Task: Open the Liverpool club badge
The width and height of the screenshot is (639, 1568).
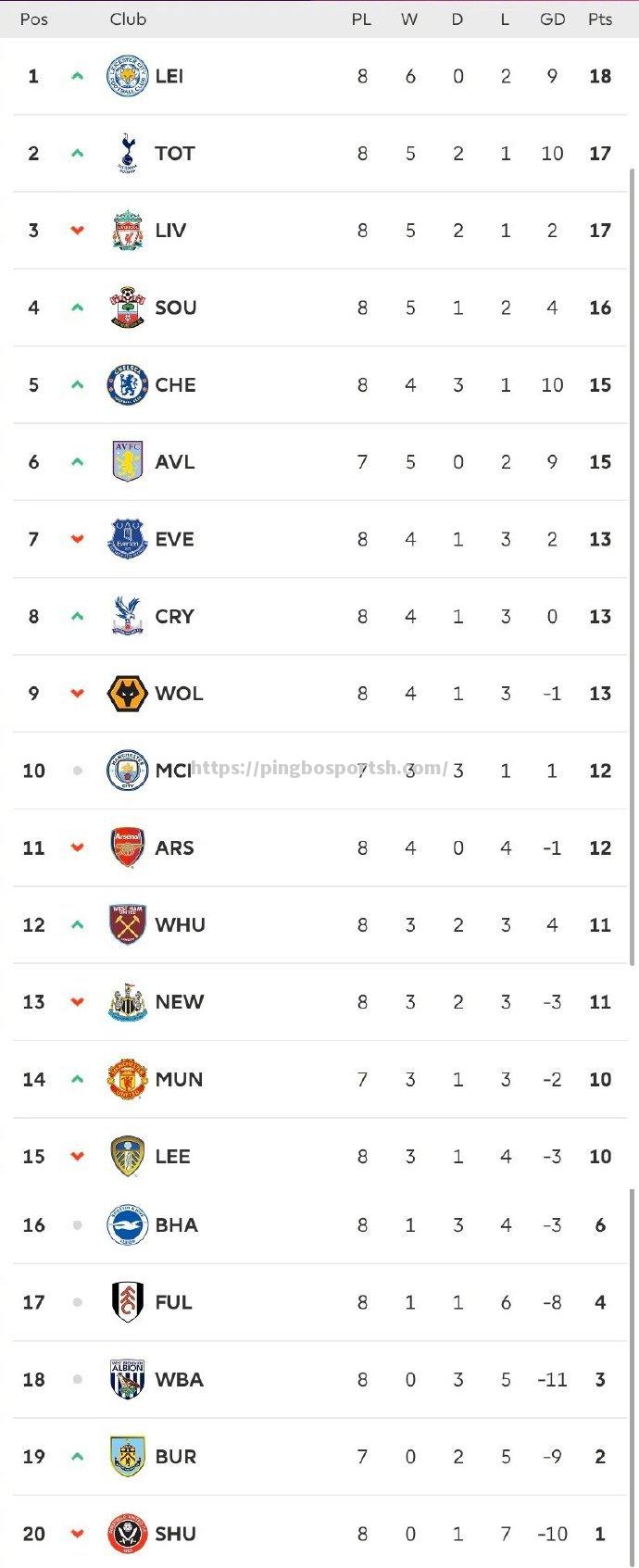Action: [x=127, y=231]
